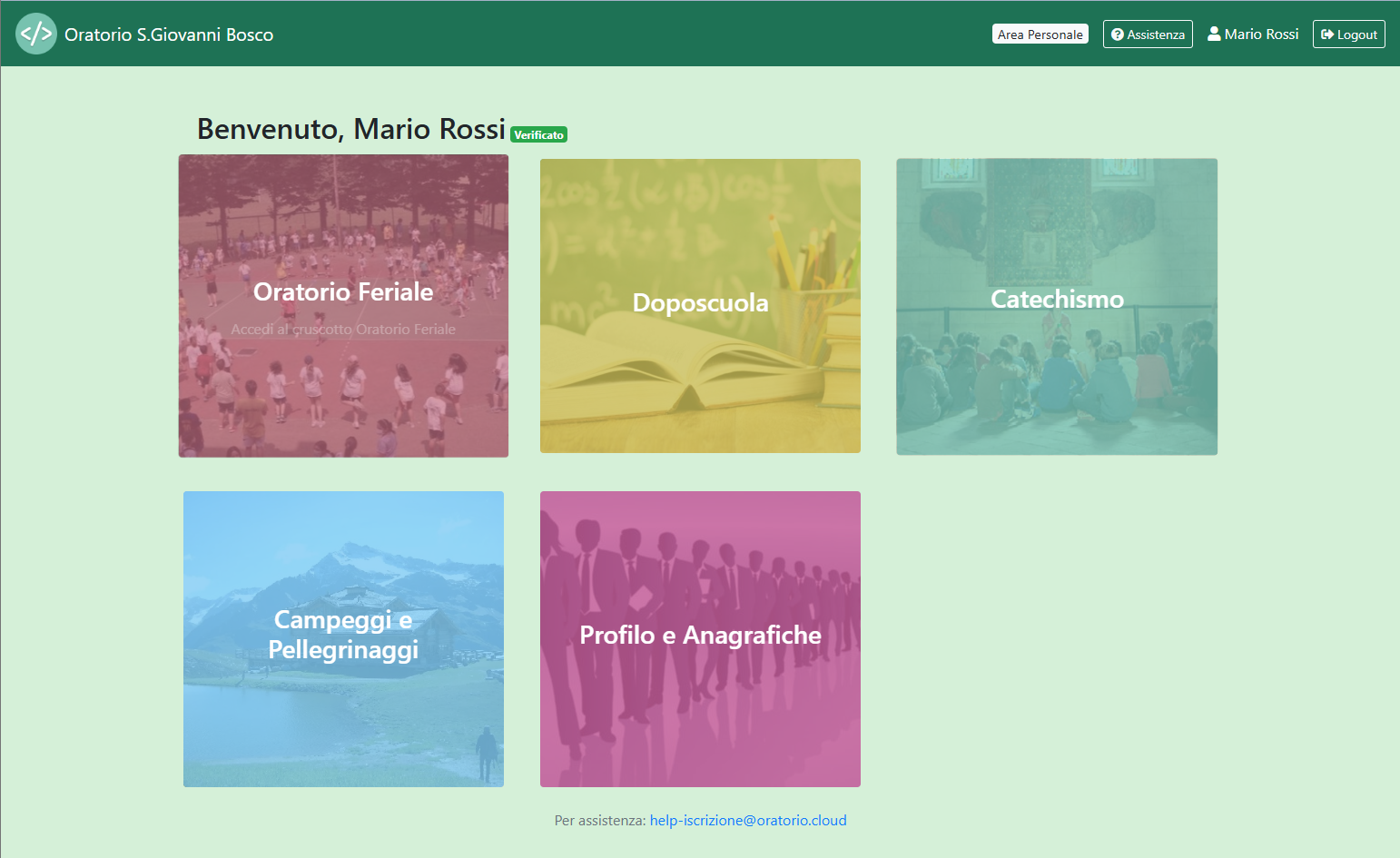Screen dimensions: 1400x858
Task: Click the Benvenuto, Mario Rossi heading
Action: (x=350, y=128)
